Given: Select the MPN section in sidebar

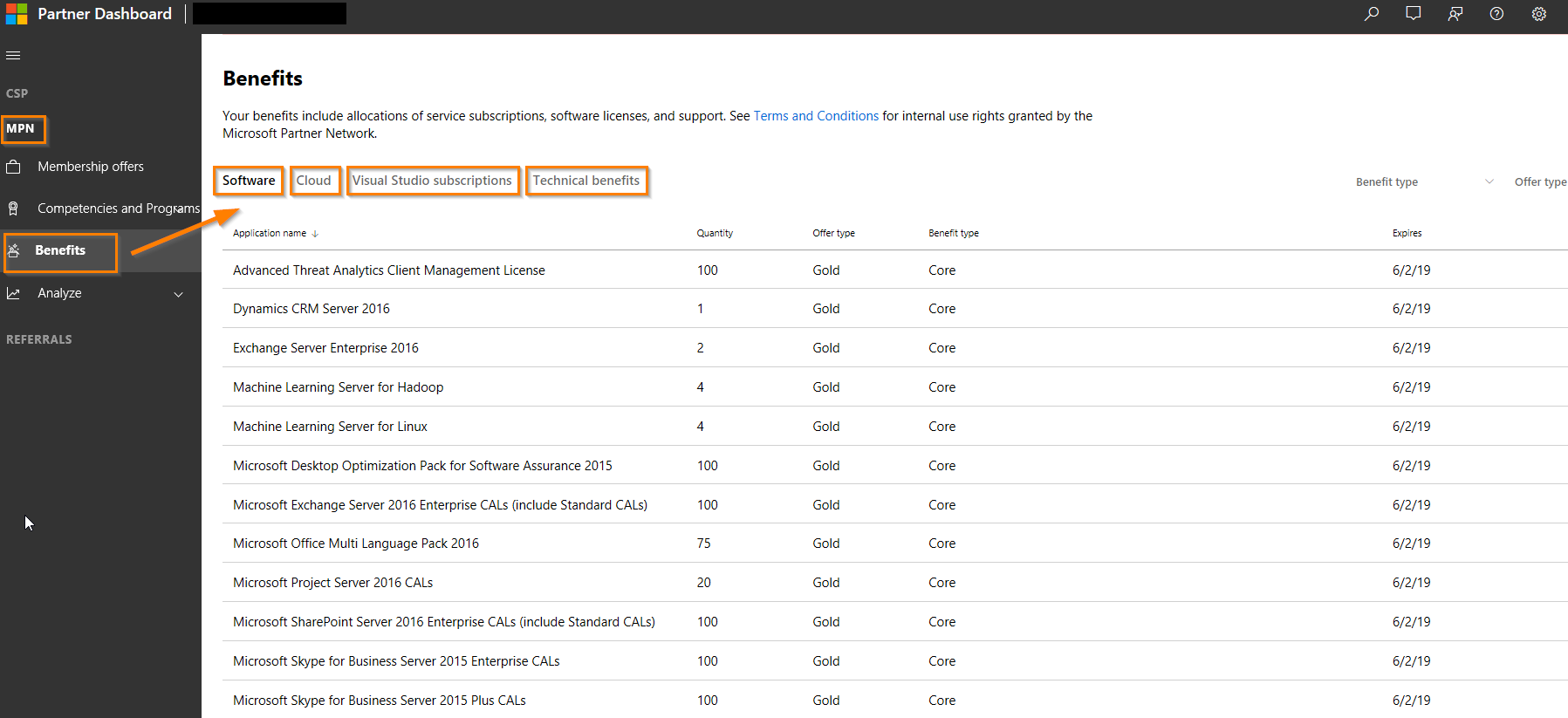Looking at the screenshot, I should tap(21, 128).
